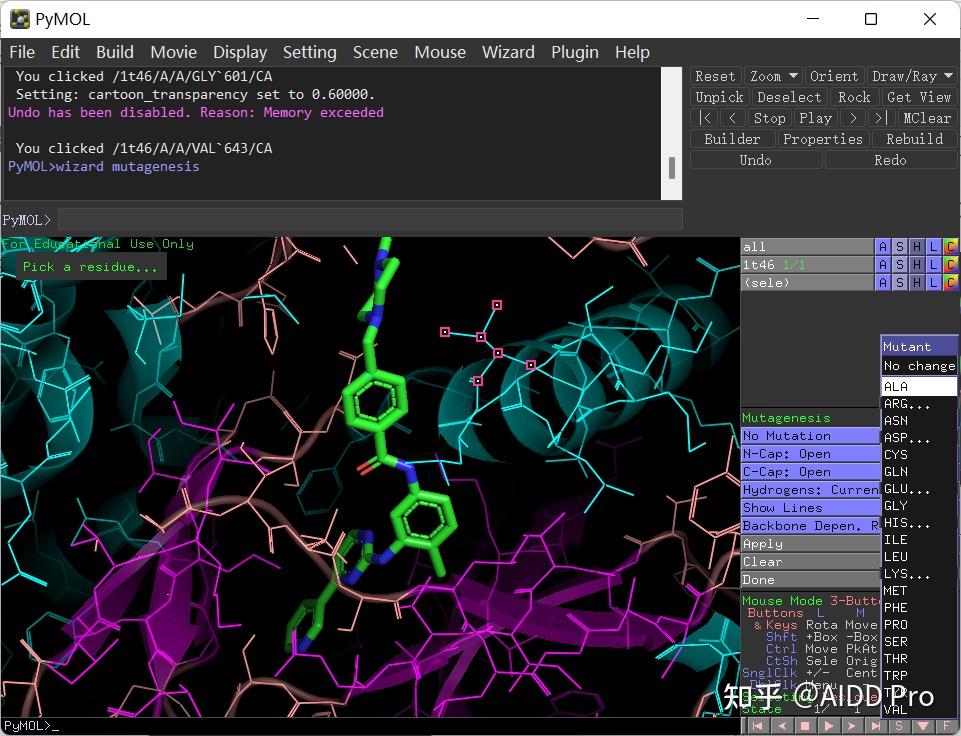Open the S (show) menu for all
Viewport: 961px width, 736px height.
tap(899, 247)
